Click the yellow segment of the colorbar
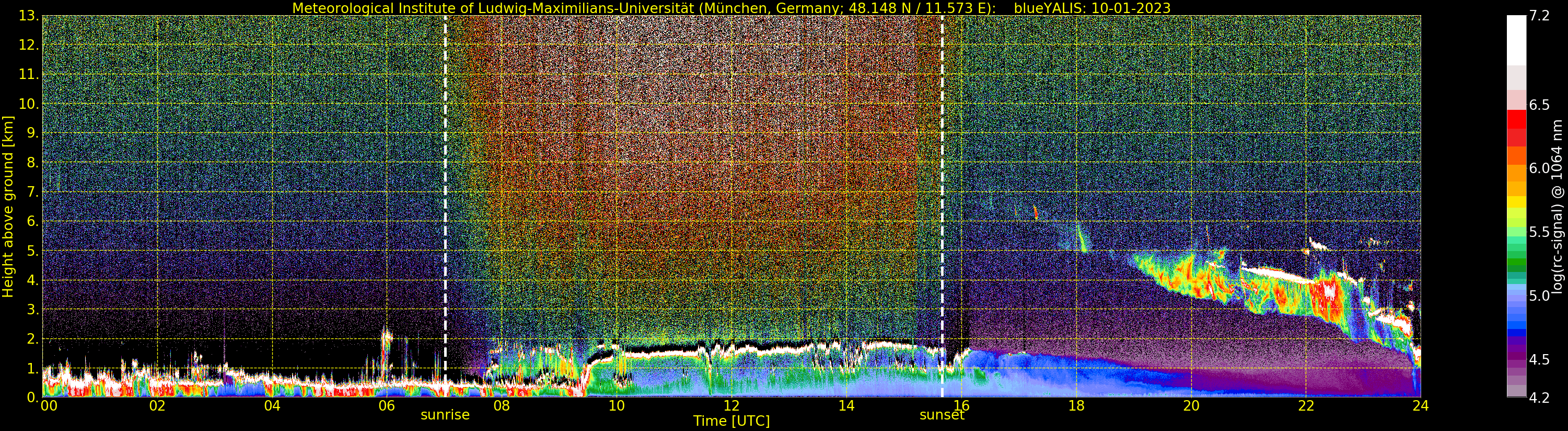The height and width of the screenshot is (431, 1568). tap(1516, 202)
